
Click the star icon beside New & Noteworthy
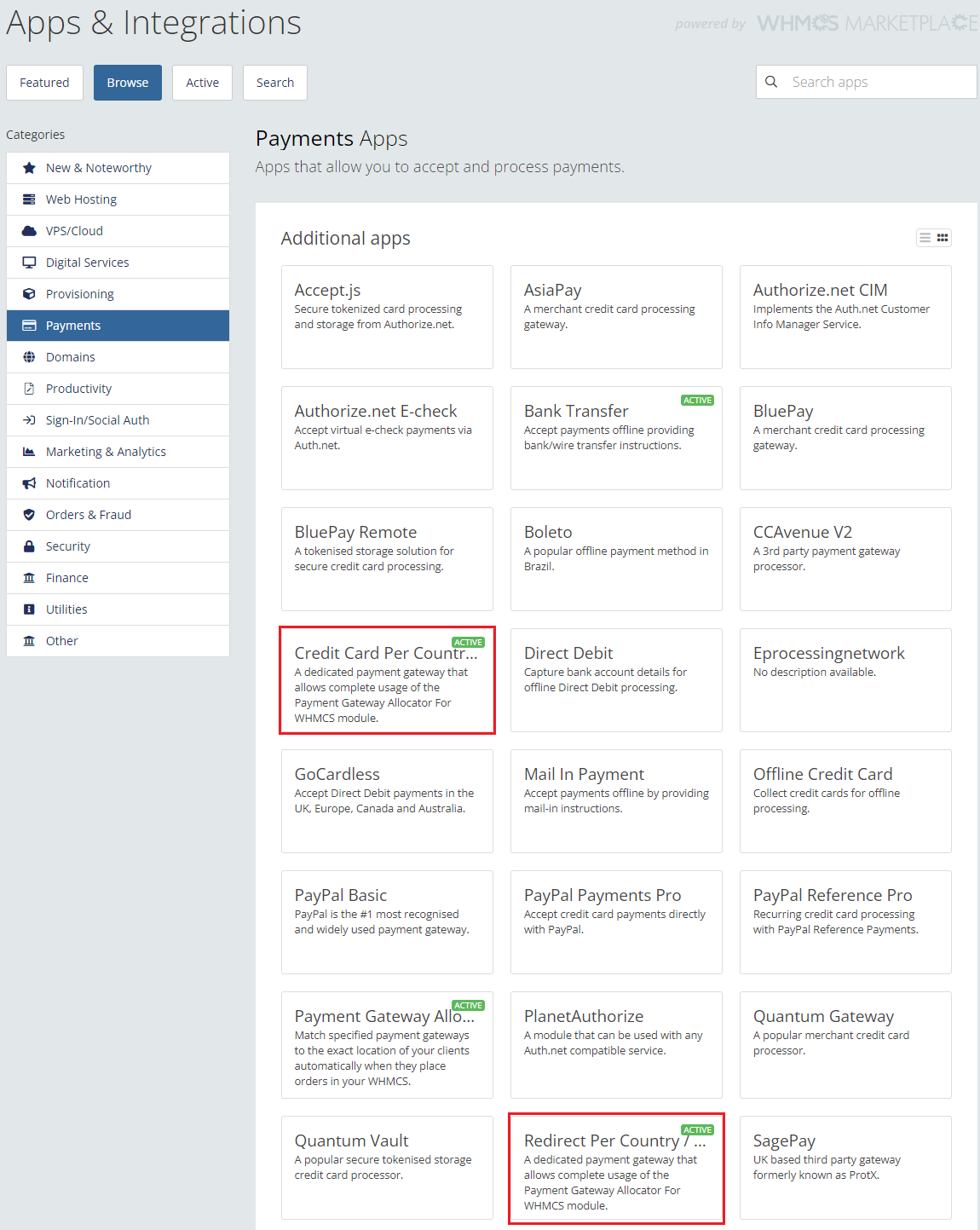click(29, 168)
